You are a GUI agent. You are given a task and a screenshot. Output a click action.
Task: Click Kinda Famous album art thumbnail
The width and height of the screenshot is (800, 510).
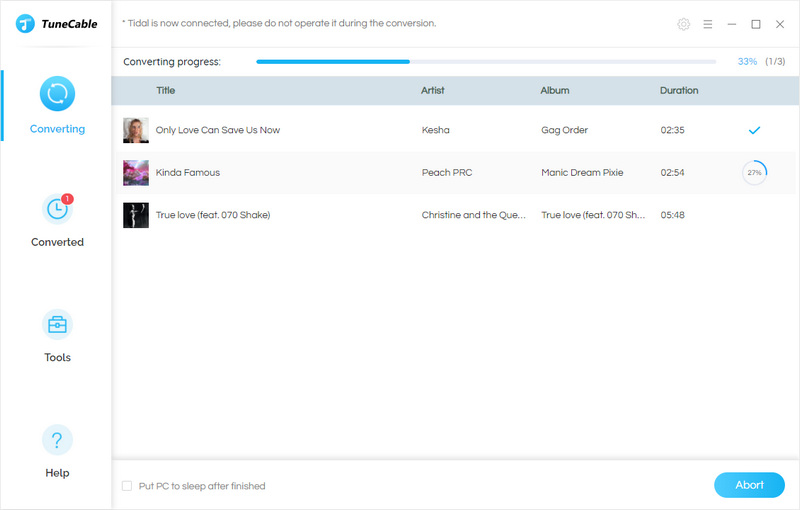pos(136,172)
